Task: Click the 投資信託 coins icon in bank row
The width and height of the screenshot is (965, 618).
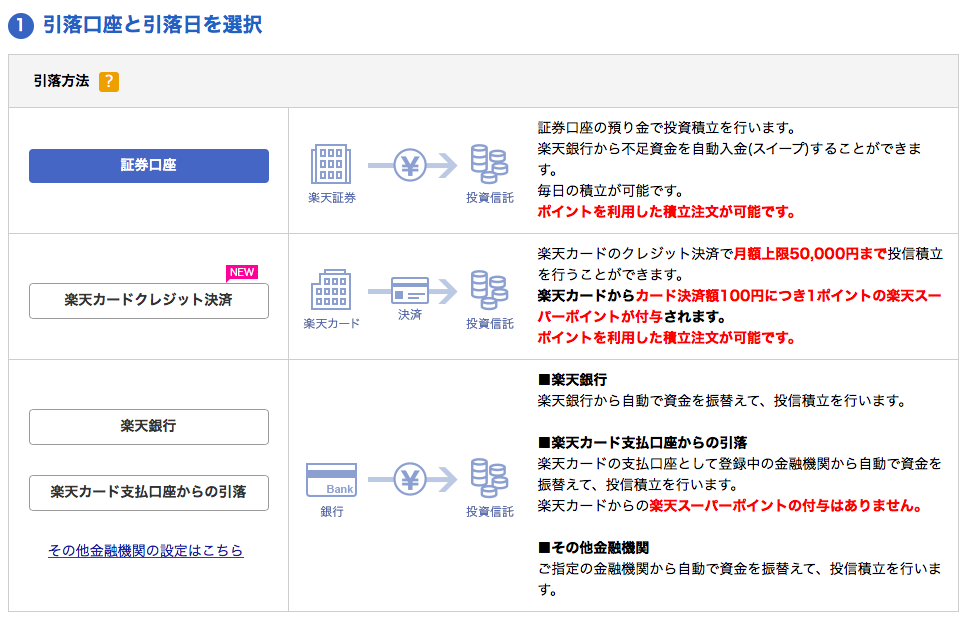Action: (489, 478)
